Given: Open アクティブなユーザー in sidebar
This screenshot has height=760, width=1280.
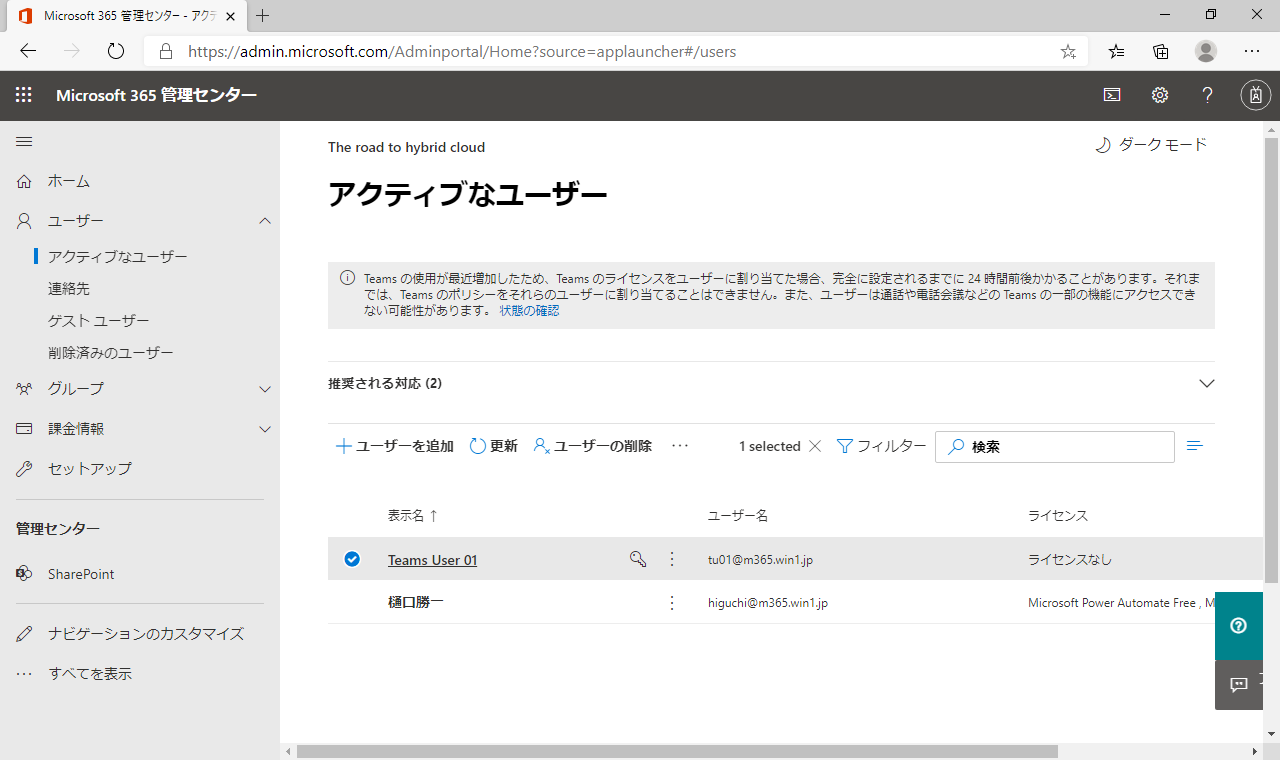Looking at the screenshot, I should point(118,257).
